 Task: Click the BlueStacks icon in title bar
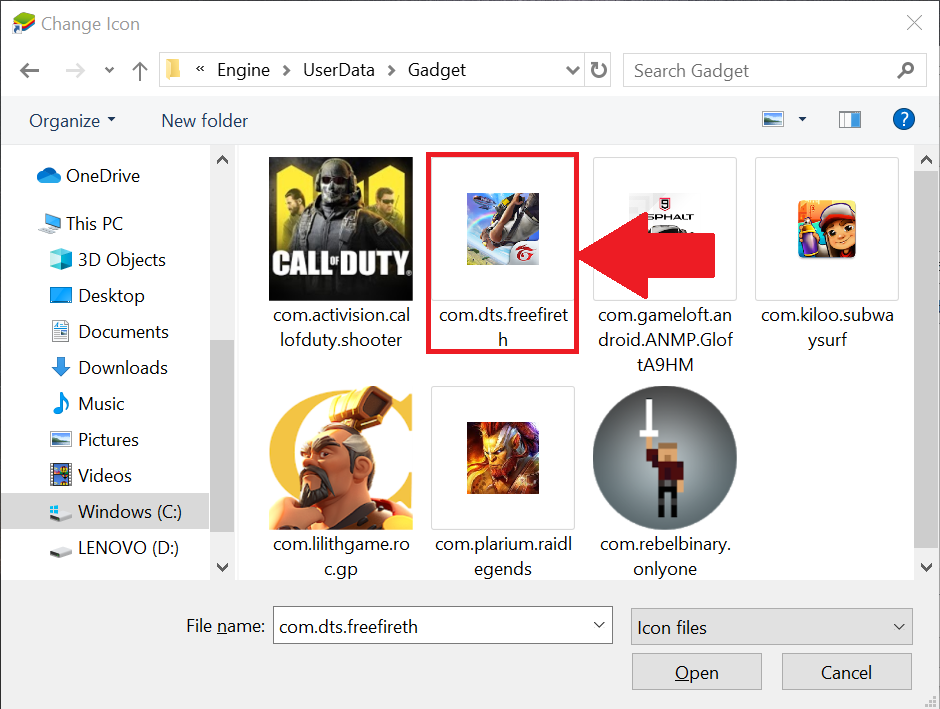[23, 23]
